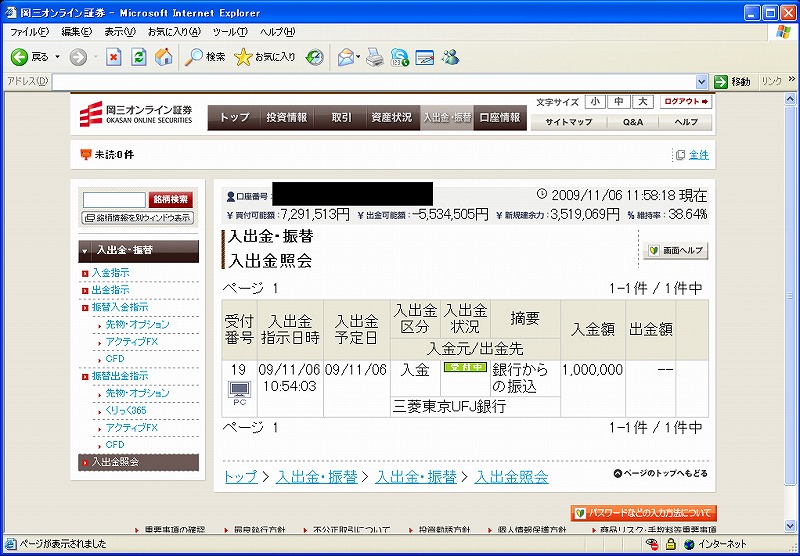This screenshot has width=800, height=556.
Task: Click the stock symbol search input field
Action: click(x=114, y=200)
